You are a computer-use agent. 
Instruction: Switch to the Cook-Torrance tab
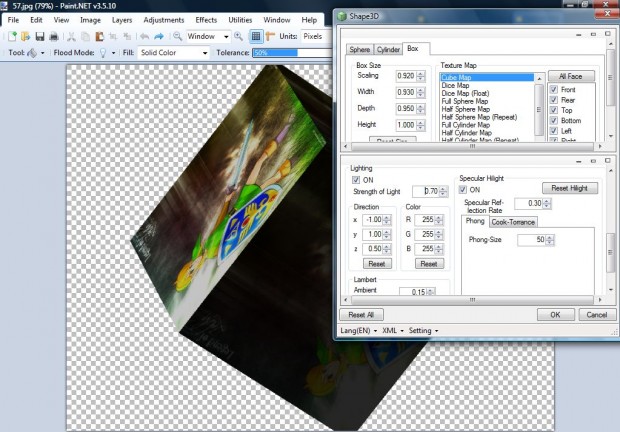513,222
